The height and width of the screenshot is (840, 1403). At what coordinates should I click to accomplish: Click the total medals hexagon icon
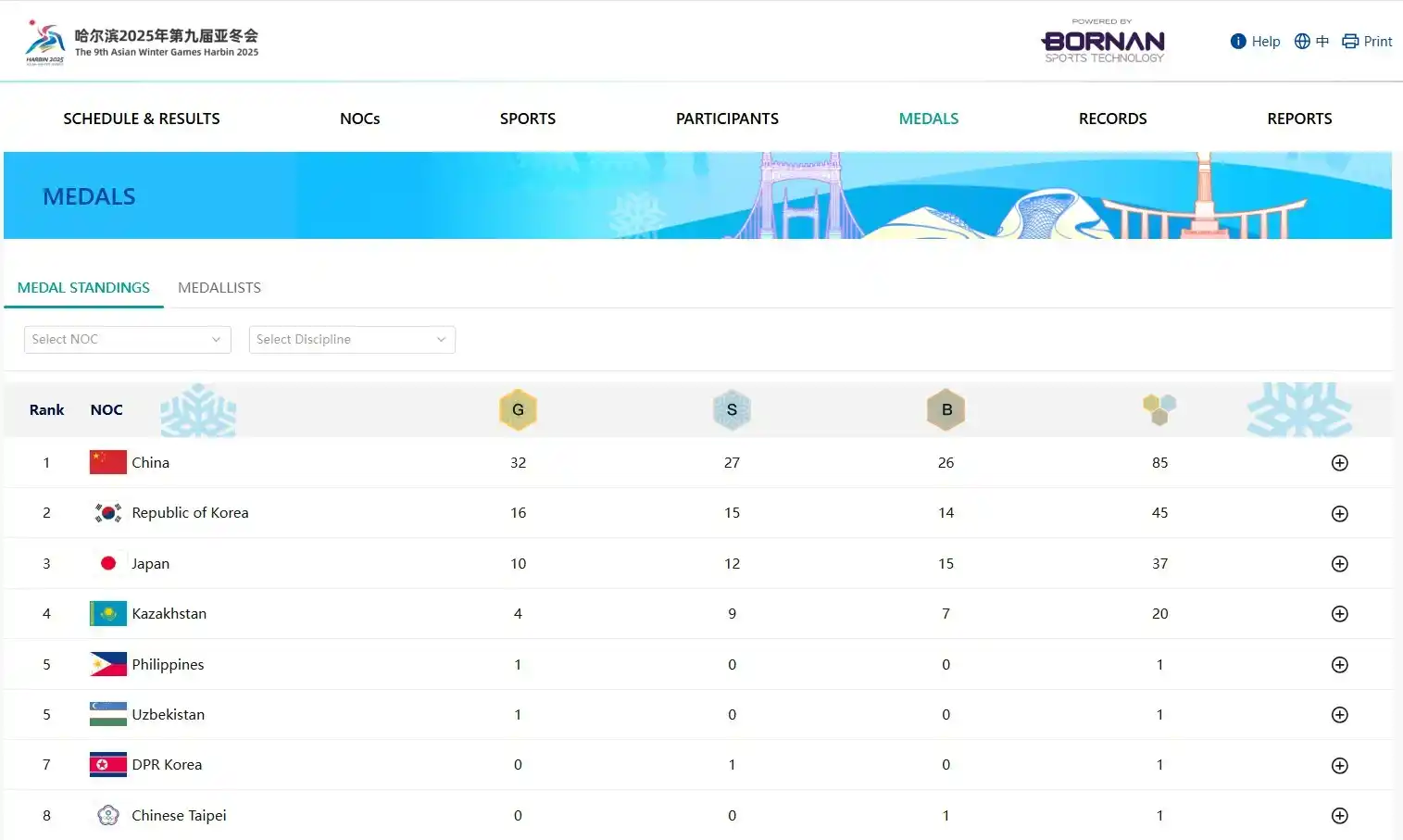[x=1159, y=408]
